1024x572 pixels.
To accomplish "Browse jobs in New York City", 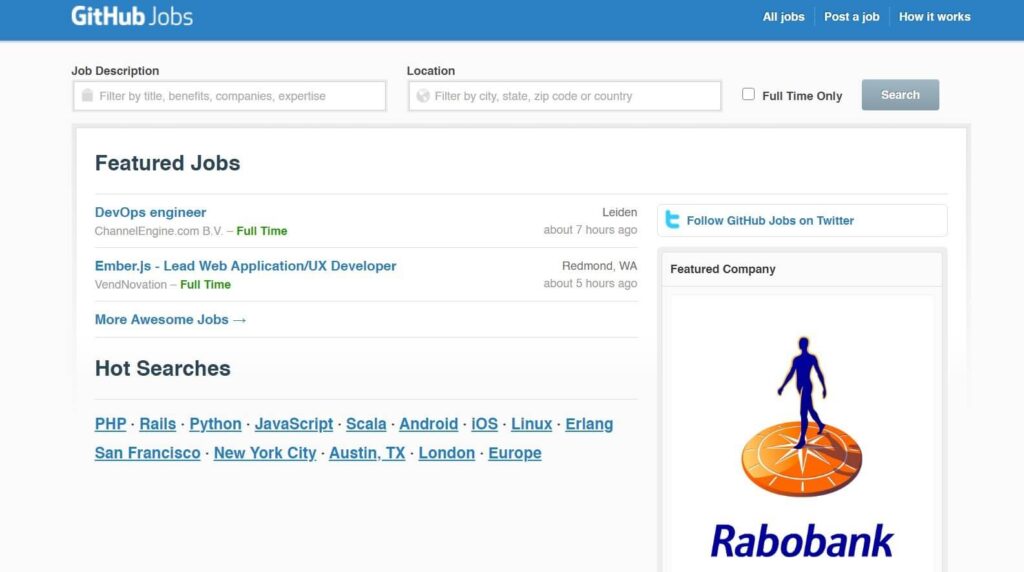I will tap(264, 453).
